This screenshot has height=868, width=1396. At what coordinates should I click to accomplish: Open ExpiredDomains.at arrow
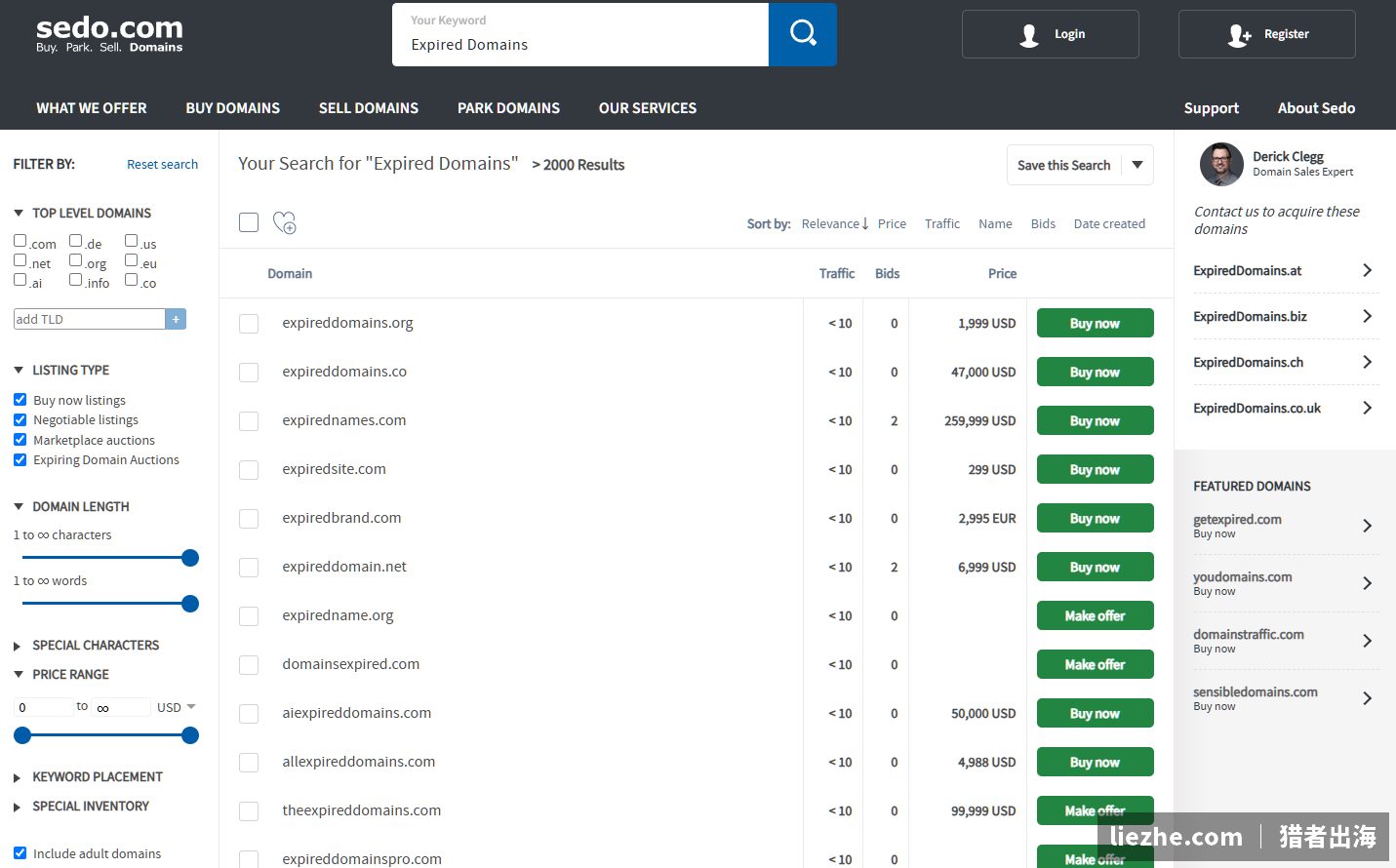pos(1367,270)
